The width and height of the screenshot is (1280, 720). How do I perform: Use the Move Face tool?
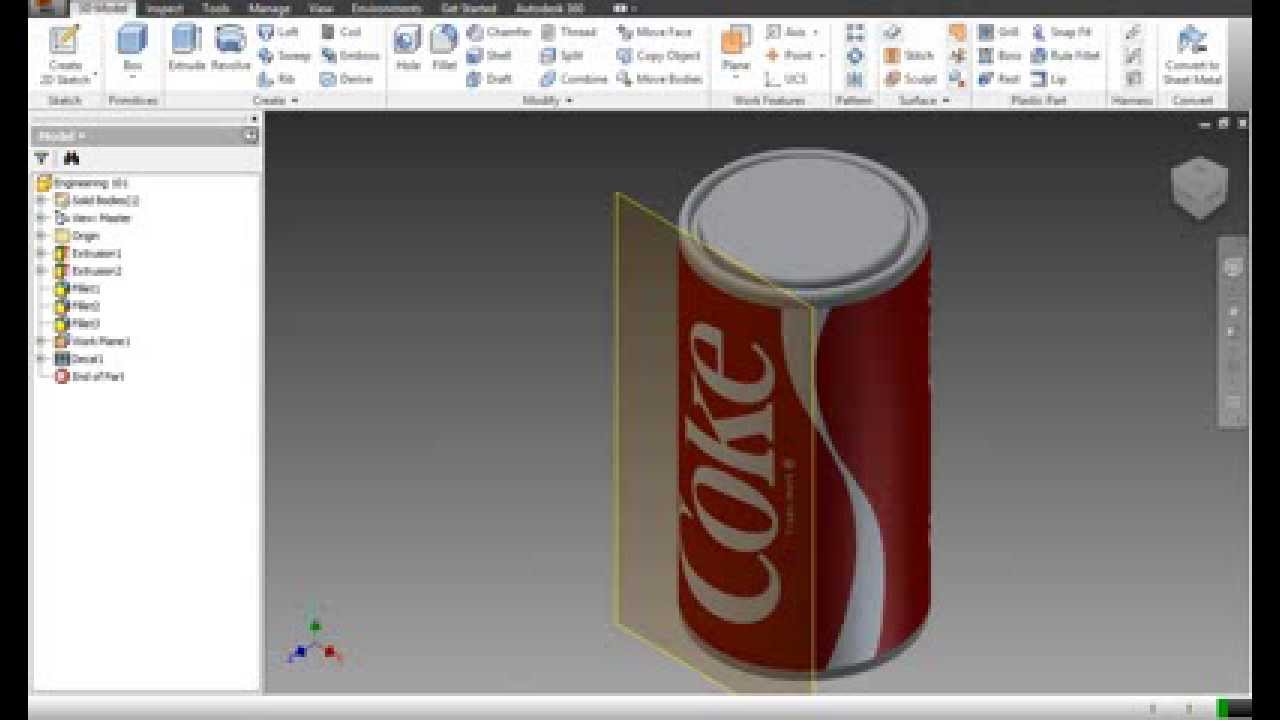[x=655, y=32]
